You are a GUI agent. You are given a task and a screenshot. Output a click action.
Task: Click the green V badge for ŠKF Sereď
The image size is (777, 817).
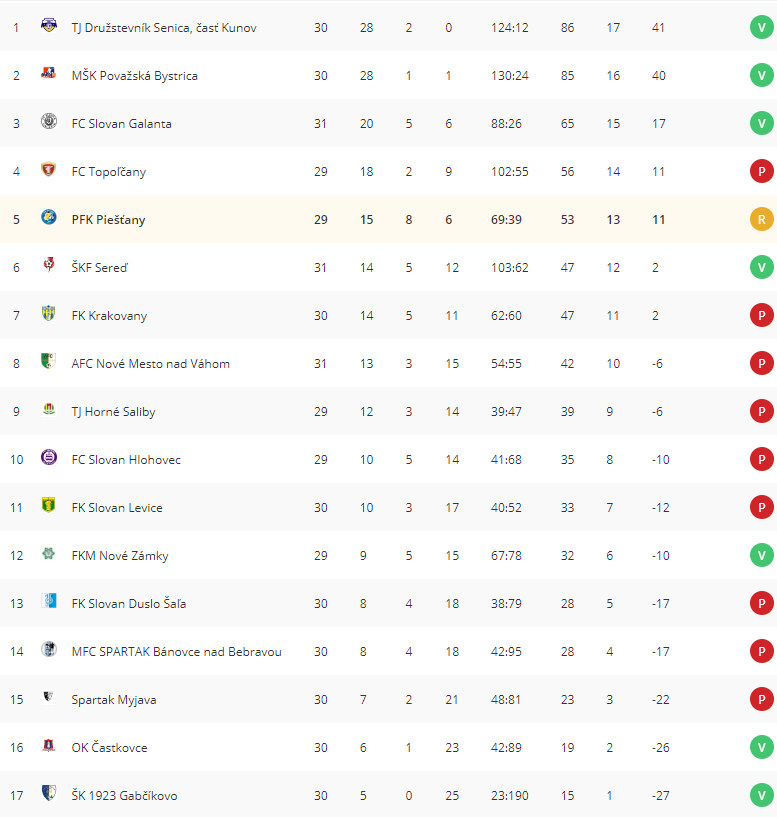[761, 267]
